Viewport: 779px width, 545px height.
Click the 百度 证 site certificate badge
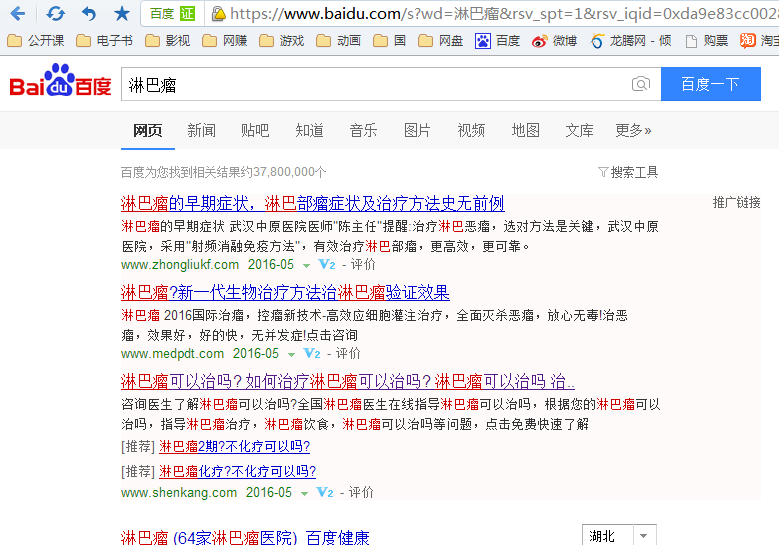172,13
